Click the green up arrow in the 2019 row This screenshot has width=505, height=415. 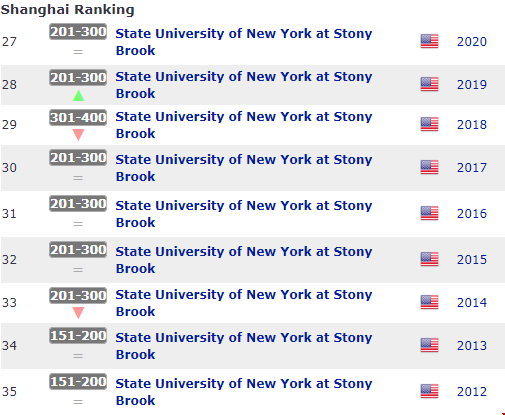(x=78, y=96)
